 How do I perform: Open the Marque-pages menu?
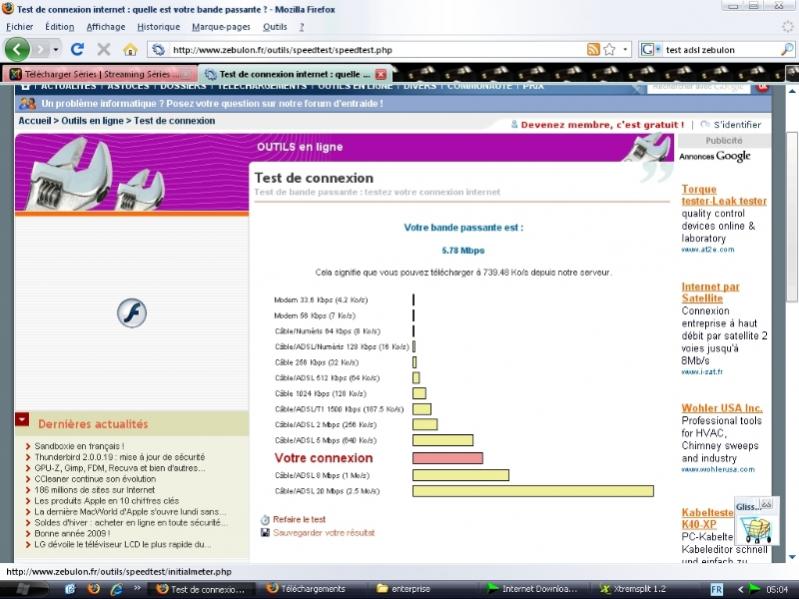click(220, 26)
